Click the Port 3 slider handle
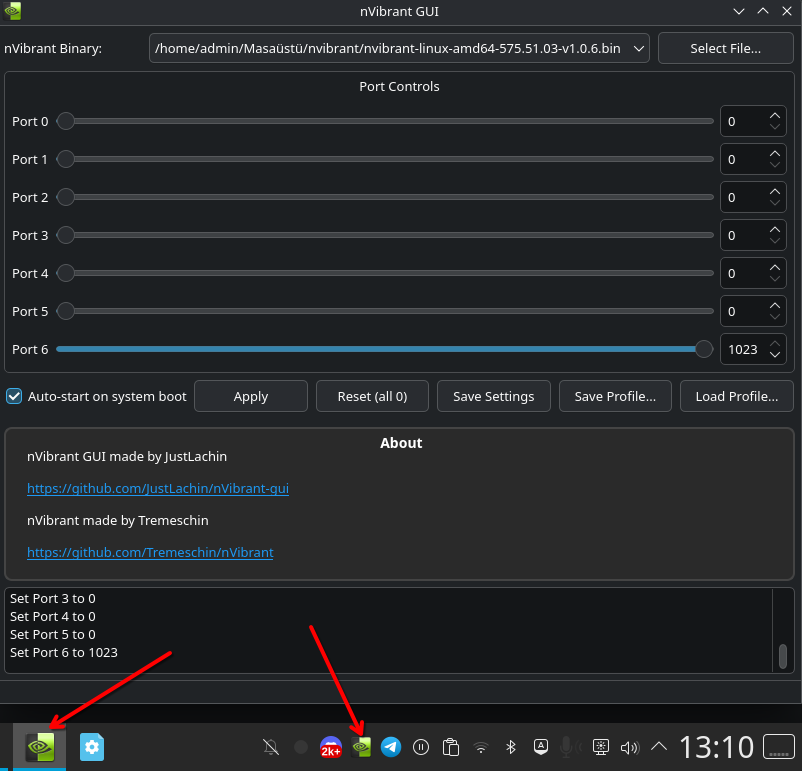802x771 pixels. 65,235
